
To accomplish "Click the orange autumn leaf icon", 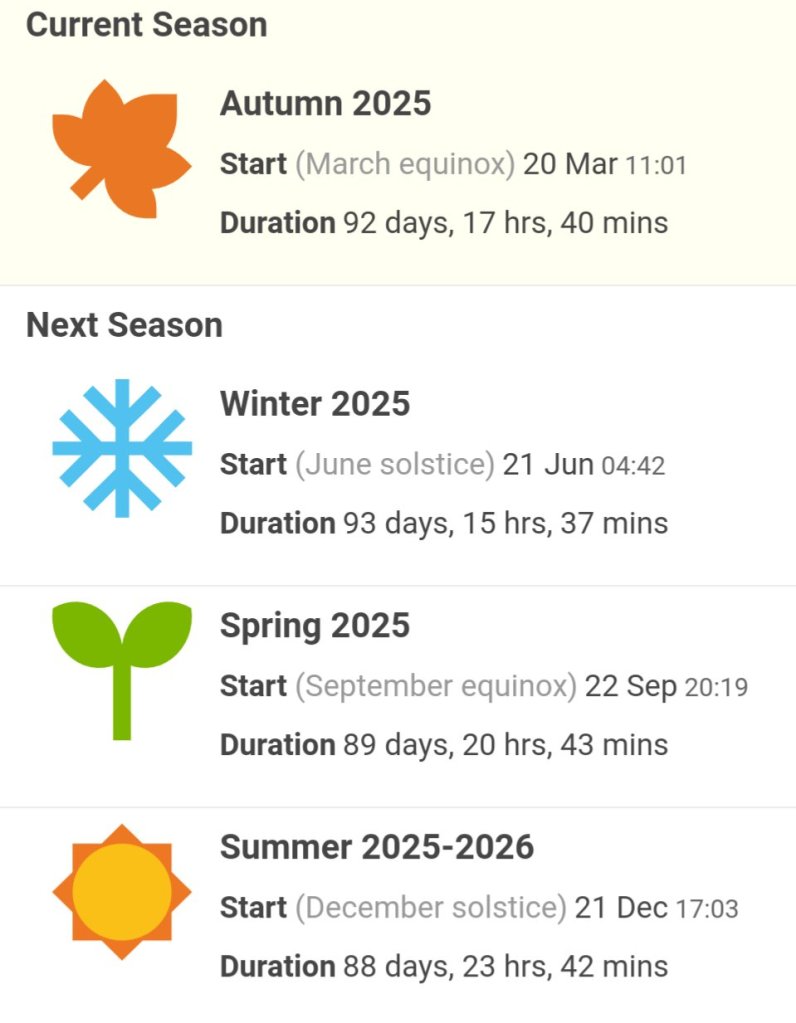I will click(x=122, y=149).
